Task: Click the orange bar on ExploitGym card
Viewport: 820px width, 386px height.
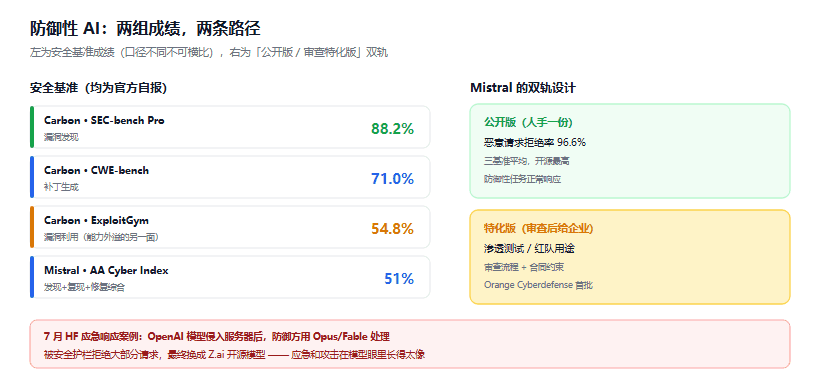Action: tap(32, 227)
